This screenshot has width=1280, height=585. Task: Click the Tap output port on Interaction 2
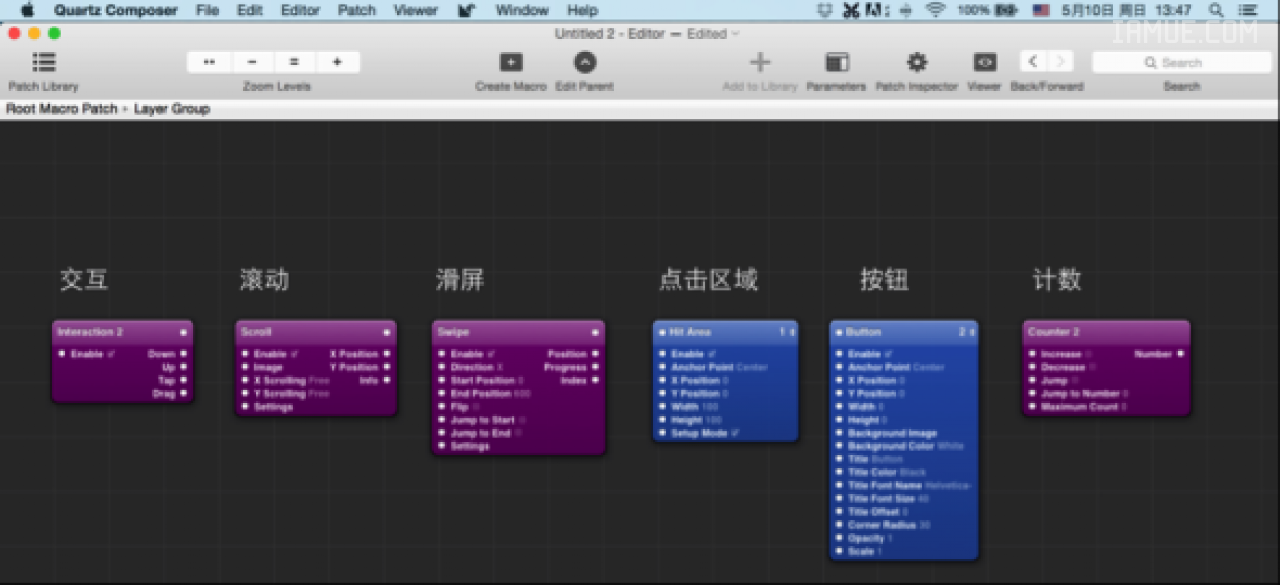(x=183, y=380)
